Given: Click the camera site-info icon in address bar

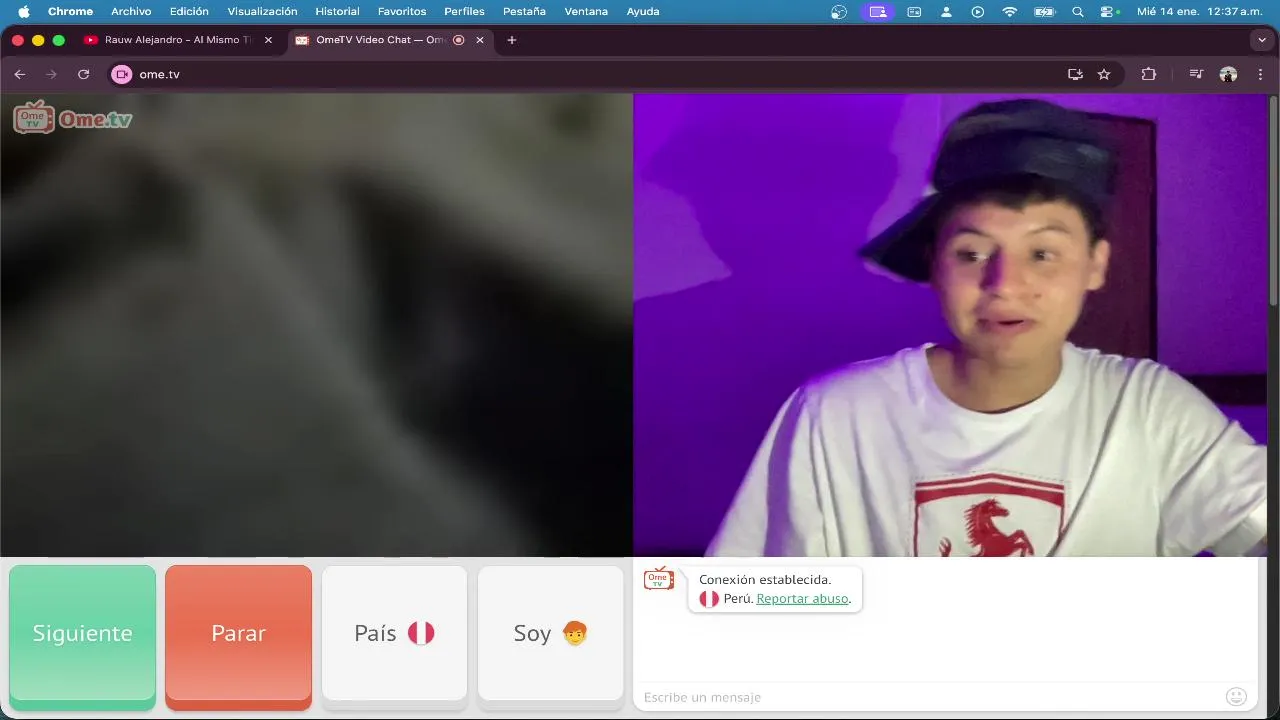Looking at the screenshot, I should point(122,74).
